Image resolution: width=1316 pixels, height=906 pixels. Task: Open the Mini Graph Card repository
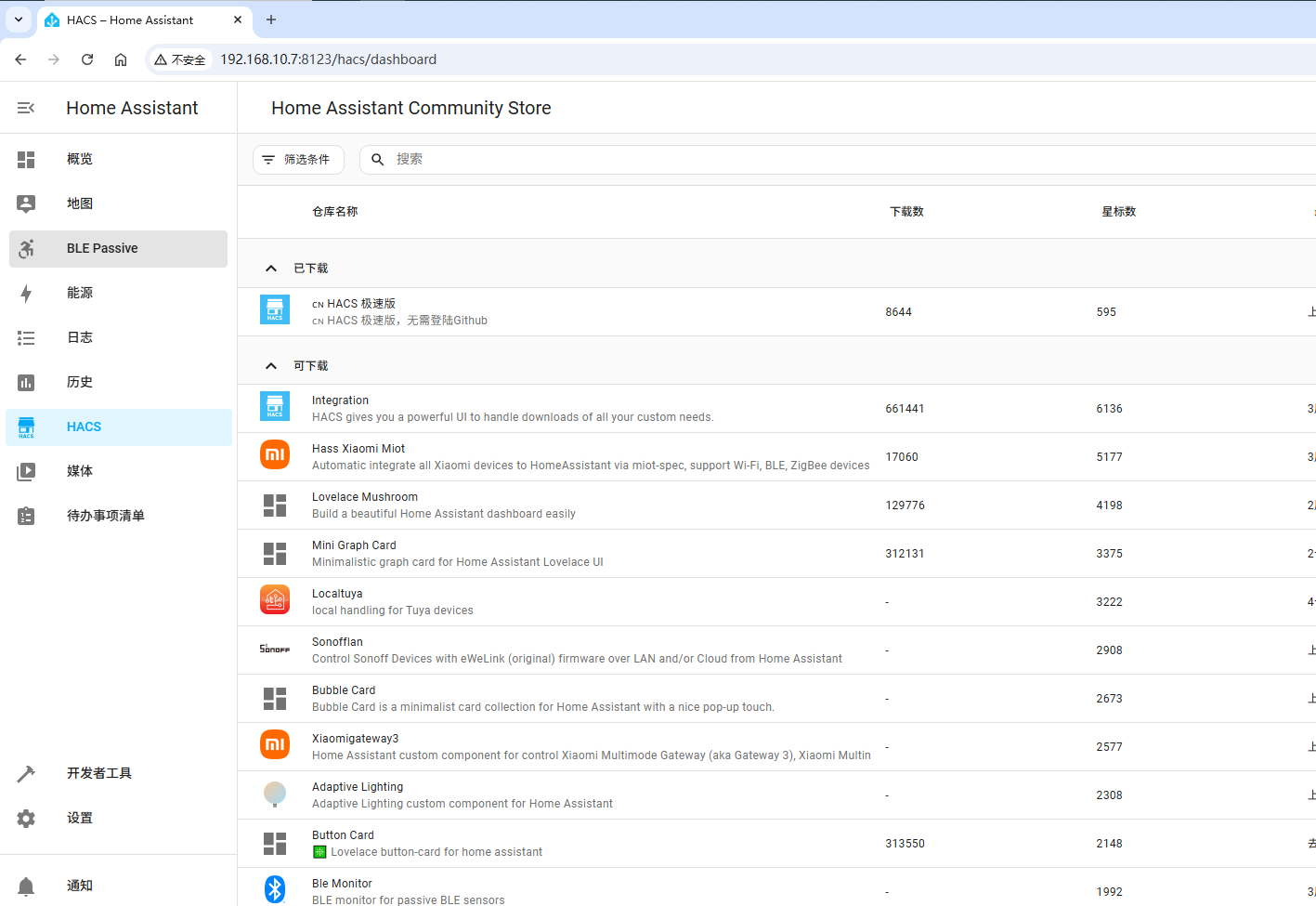point(776,554)
